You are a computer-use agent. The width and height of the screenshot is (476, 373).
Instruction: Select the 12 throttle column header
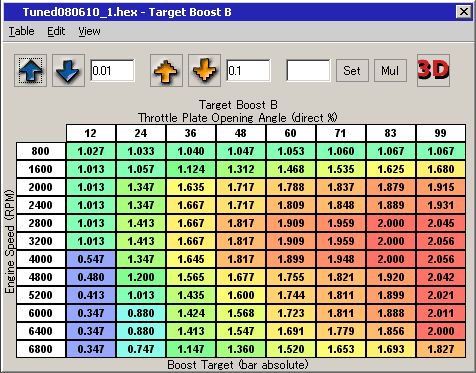click(x=91, y=133)
